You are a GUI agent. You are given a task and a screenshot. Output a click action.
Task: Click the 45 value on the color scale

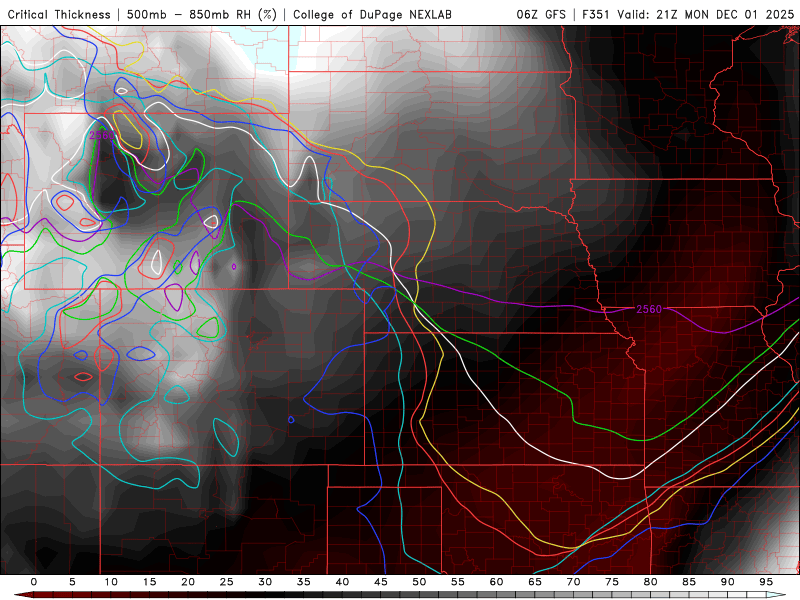click(x=381, y=582)
